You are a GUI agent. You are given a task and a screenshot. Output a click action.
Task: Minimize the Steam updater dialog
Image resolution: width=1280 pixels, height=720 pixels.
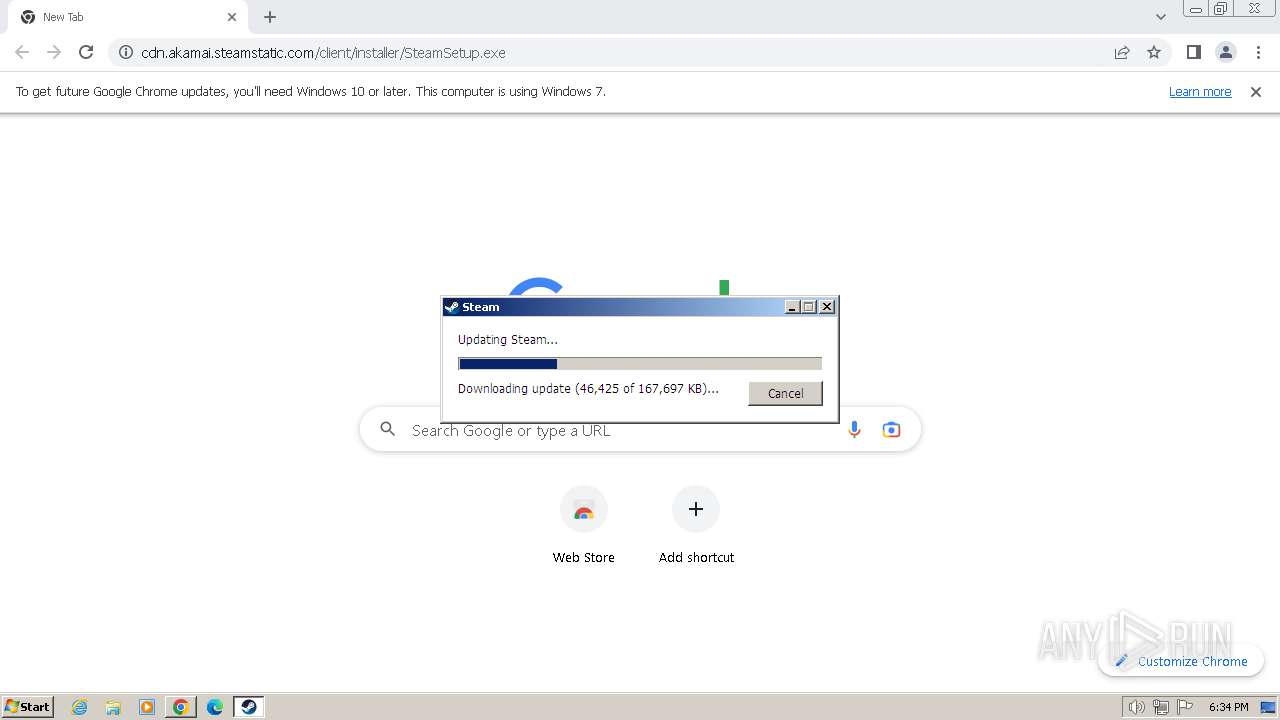(x=793, y=307)
